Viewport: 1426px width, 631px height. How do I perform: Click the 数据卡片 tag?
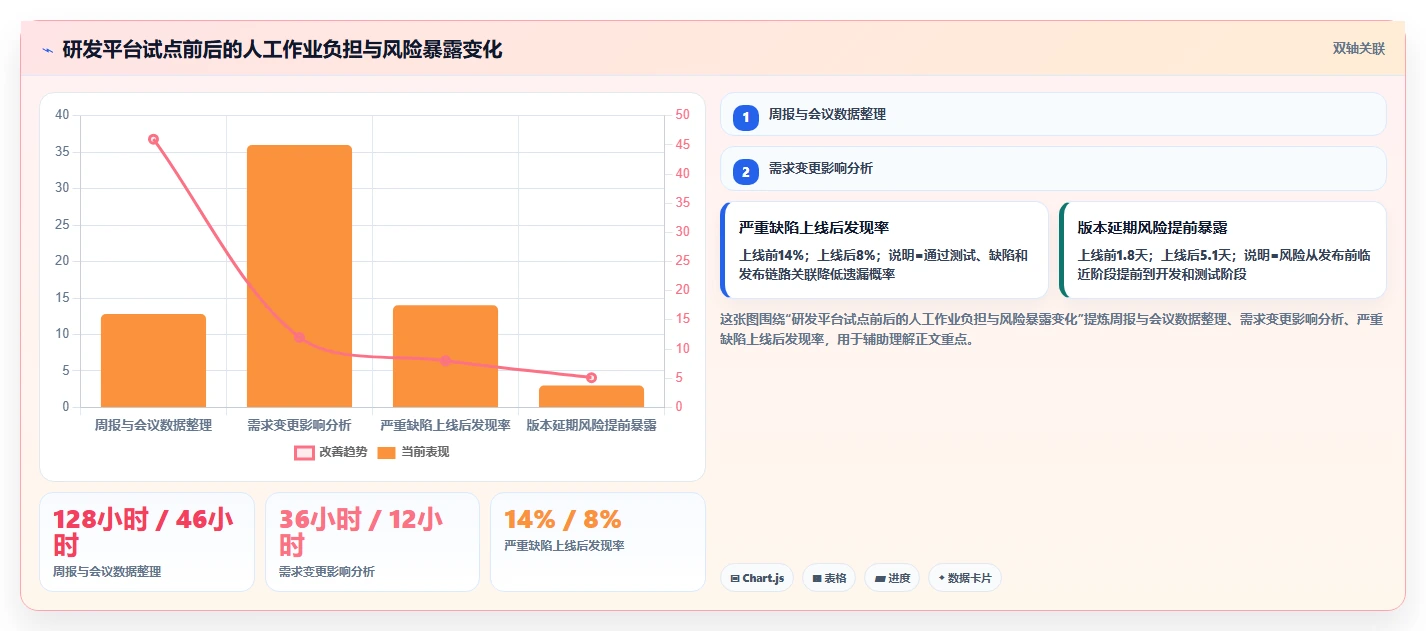tap(965, 578)
